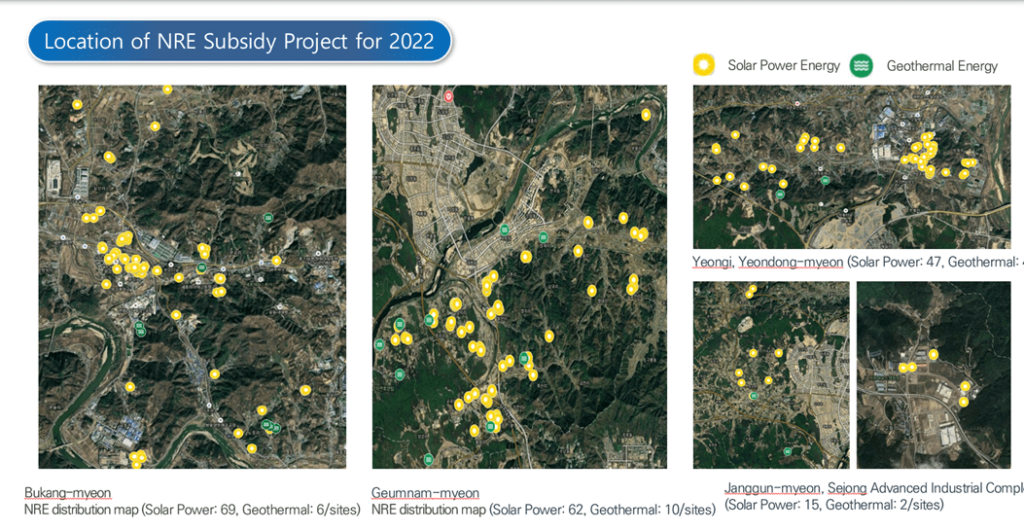Click the yellow Solar Power Energy legend icon

point(706,66)
